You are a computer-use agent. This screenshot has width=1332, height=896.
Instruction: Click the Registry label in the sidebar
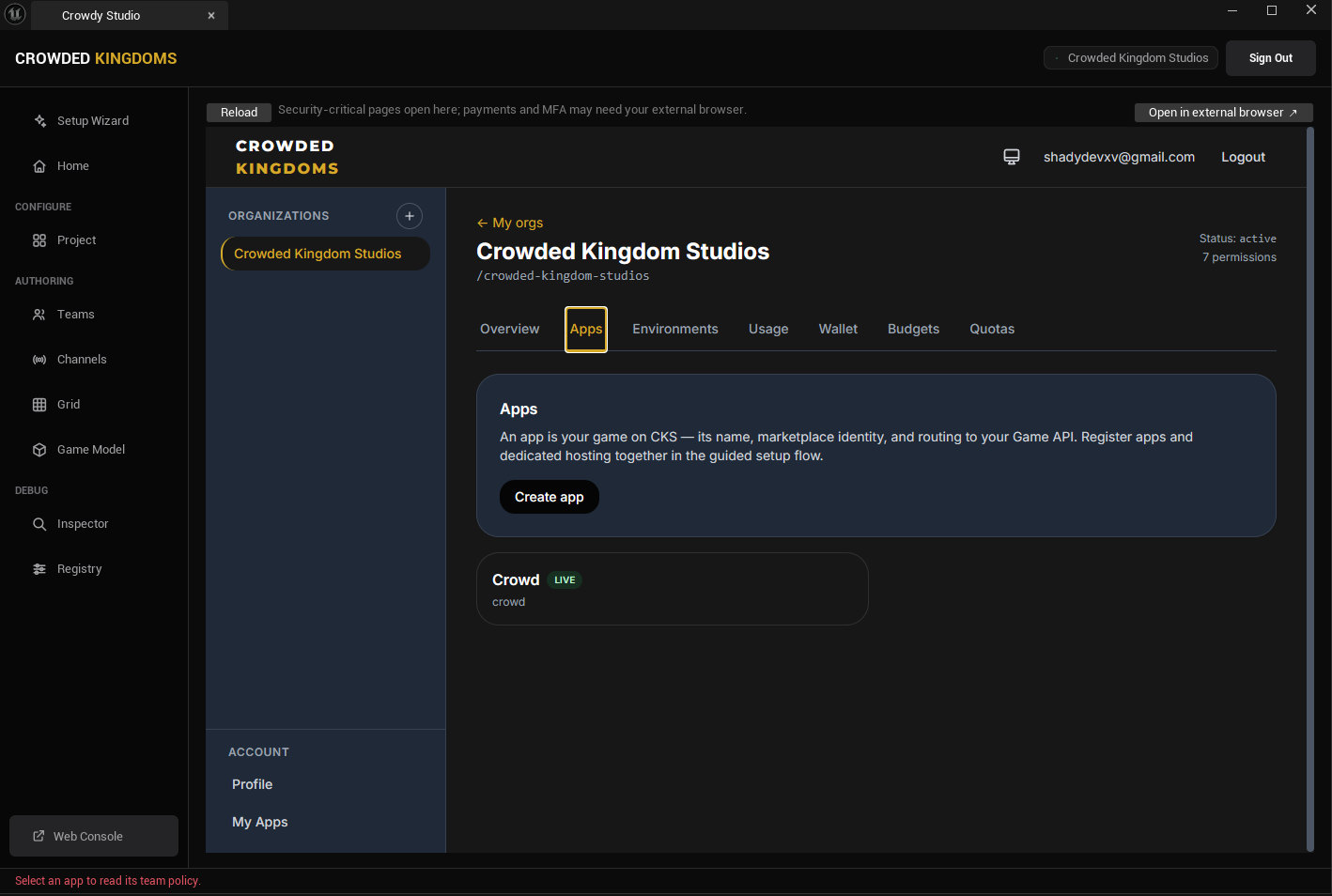pos(80,569)
